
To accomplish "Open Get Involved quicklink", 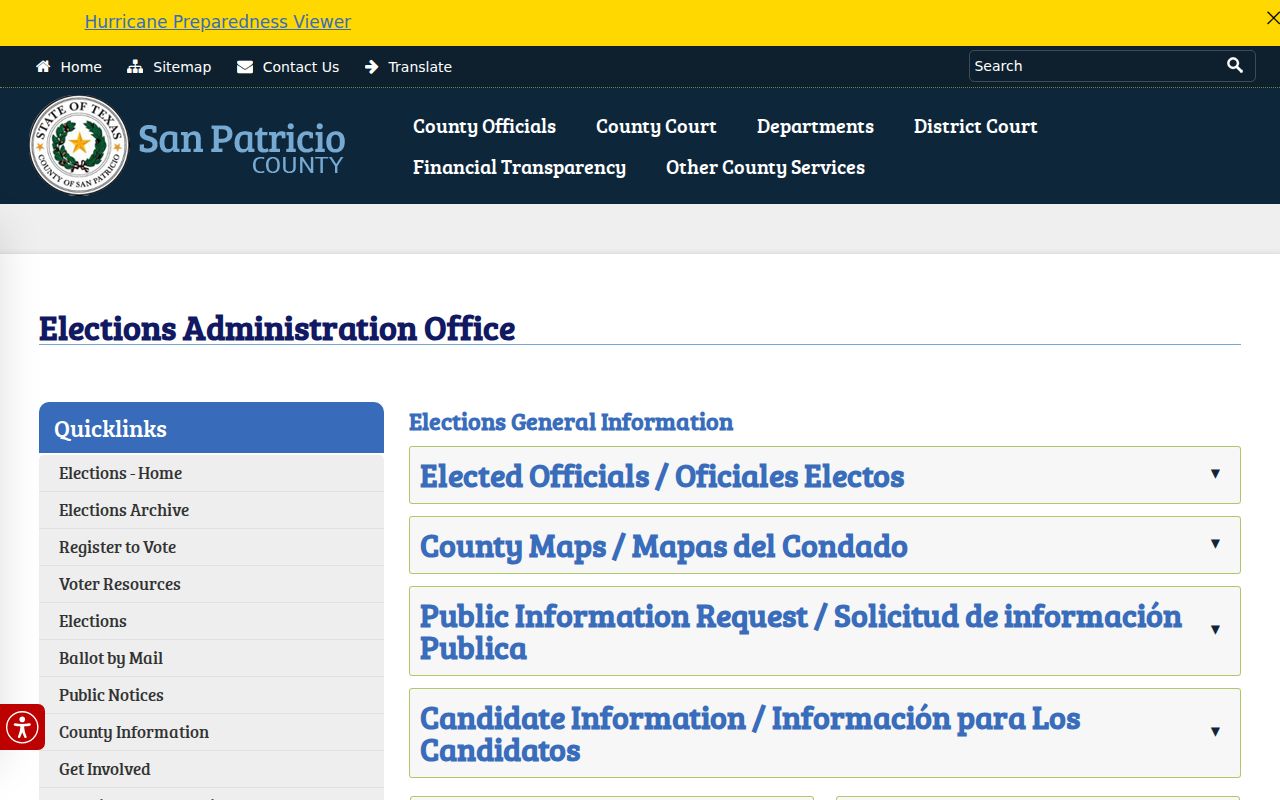I will pos(211,769).
